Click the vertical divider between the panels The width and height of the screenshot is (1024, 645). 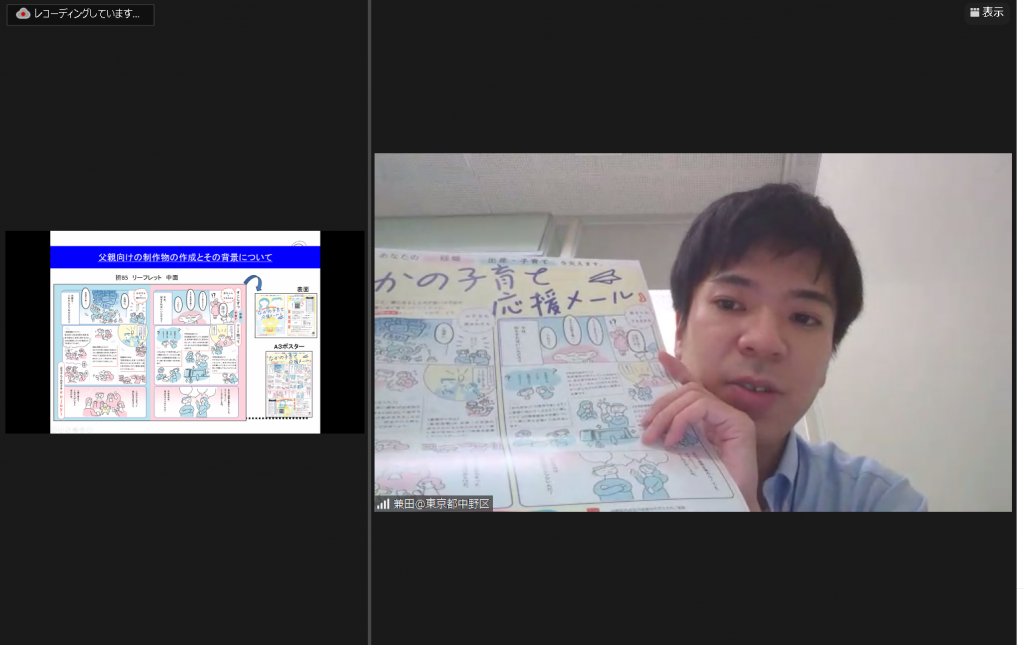369,322
